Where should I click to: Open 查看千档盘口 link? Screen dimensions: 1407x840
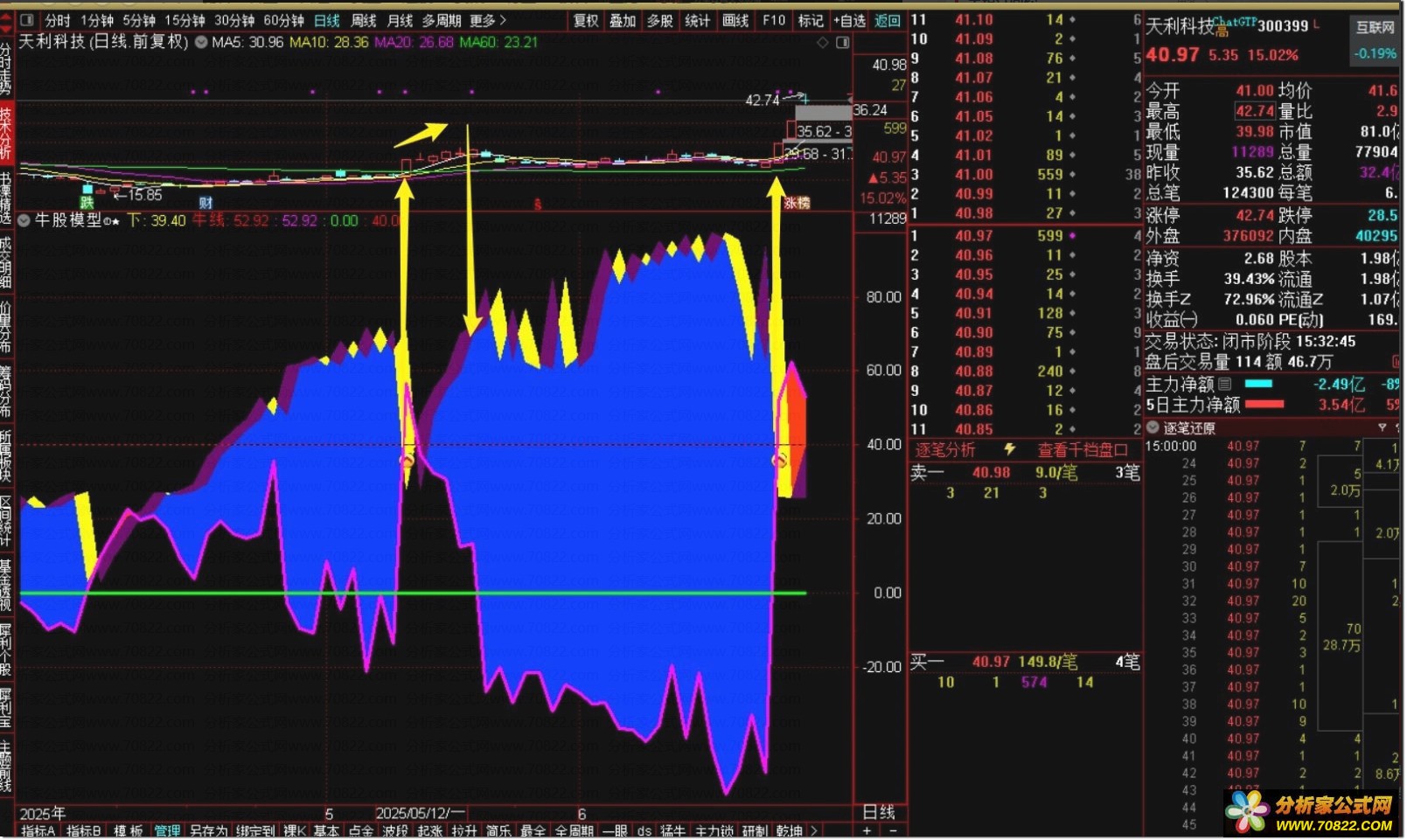coord(1083,449)
